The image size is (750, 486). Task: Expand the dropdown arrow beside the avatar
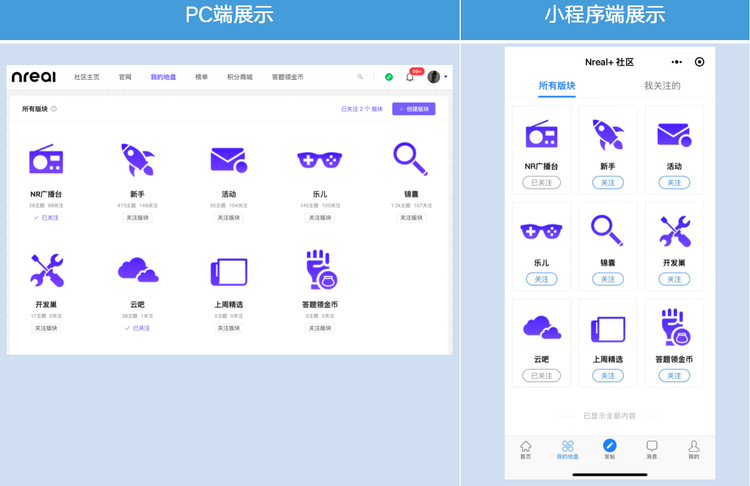pyautogui.click(x=446, y=77)
